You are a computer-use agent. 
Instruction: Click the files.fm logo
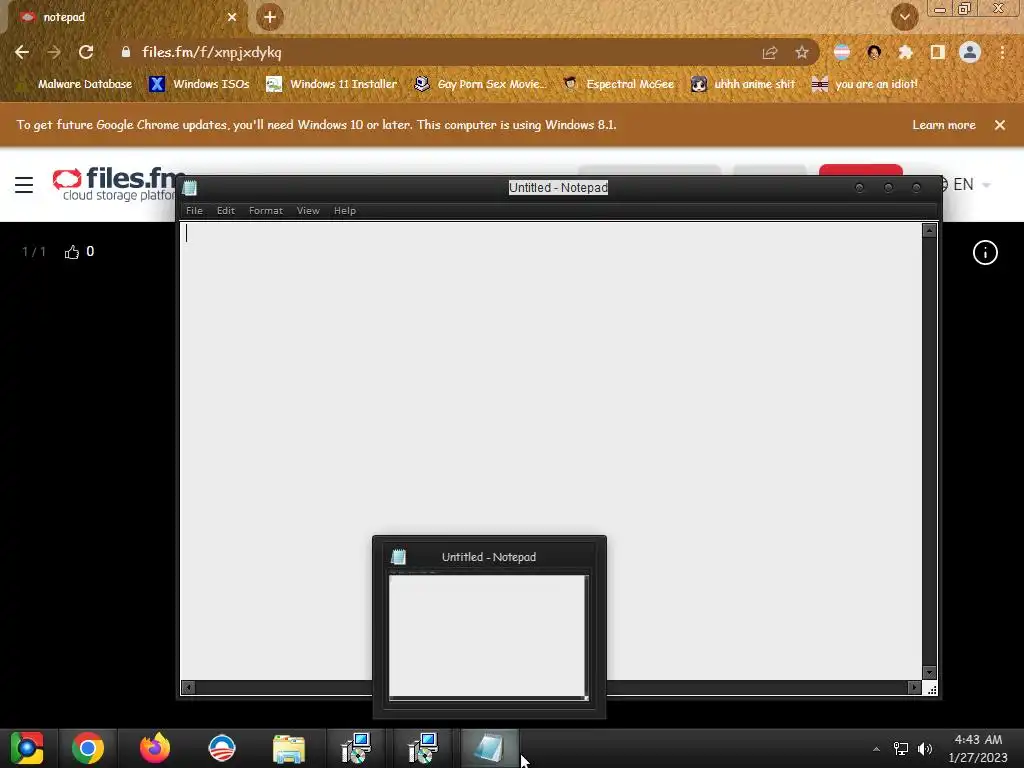114,184
